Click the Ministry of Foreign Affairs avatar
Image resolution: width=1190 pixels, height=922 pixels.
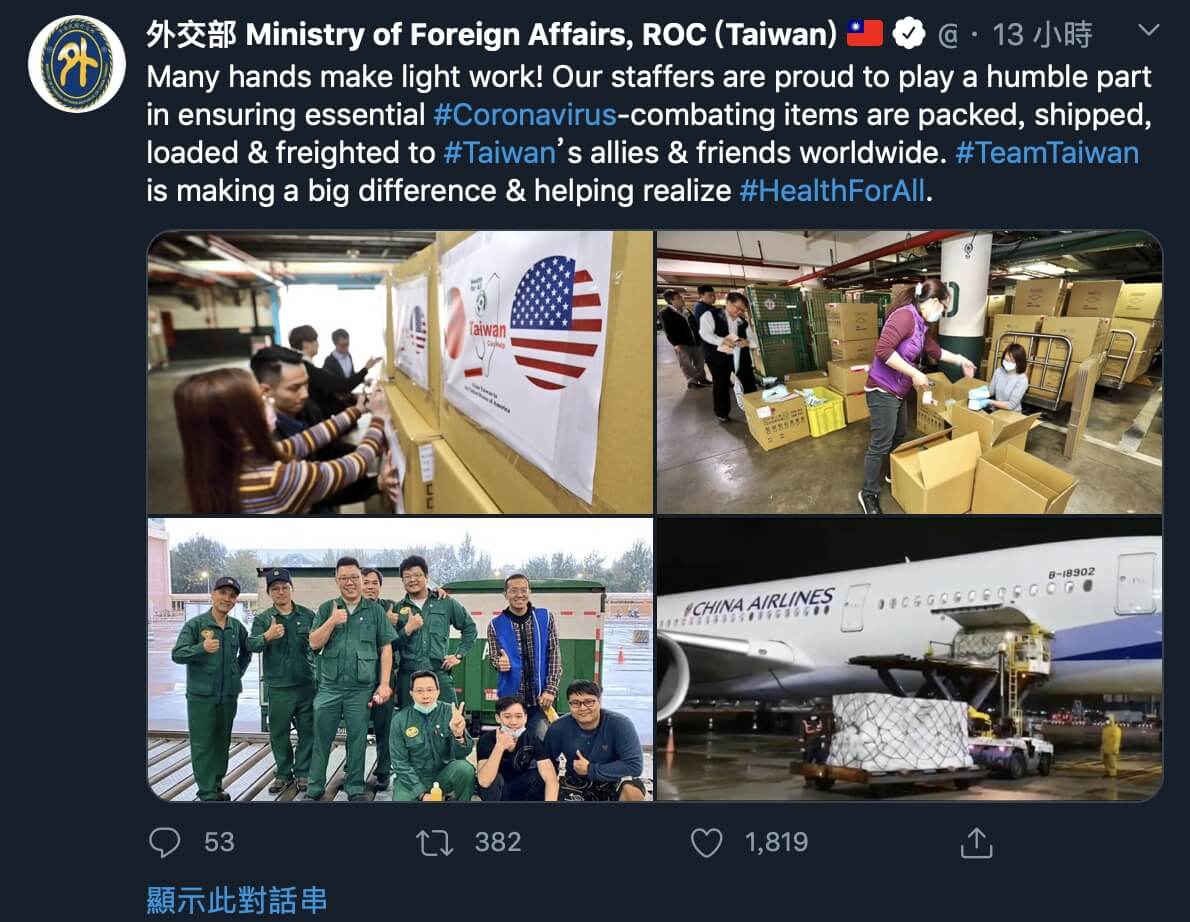coord(77,64)
